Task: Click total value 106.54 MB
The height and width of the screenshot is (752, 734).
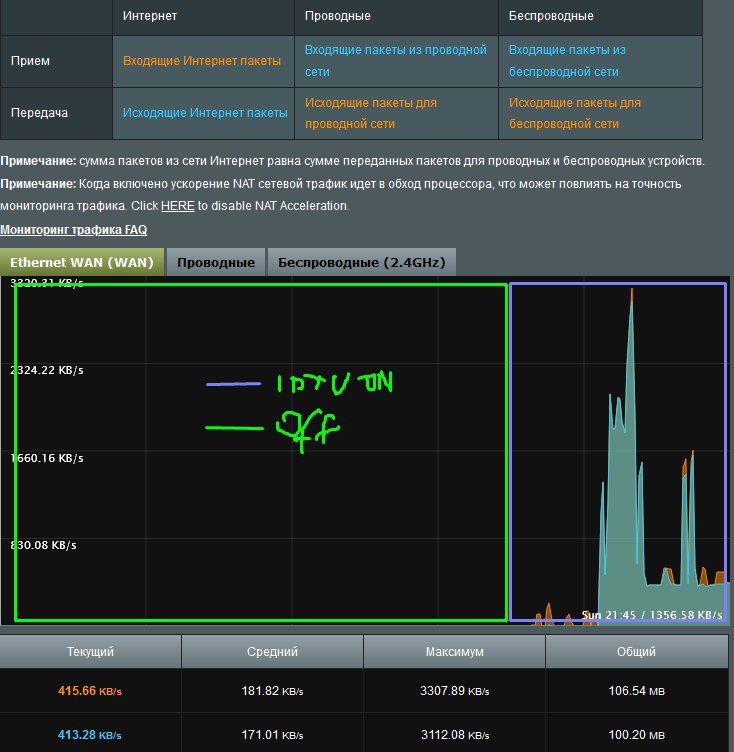Action: tap(637, 691)
